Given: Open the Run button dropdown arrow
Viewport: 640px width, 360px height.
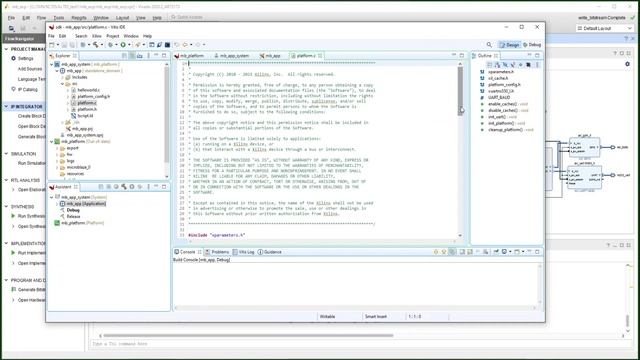Looking at the screenshot, I should coord(129,45).
